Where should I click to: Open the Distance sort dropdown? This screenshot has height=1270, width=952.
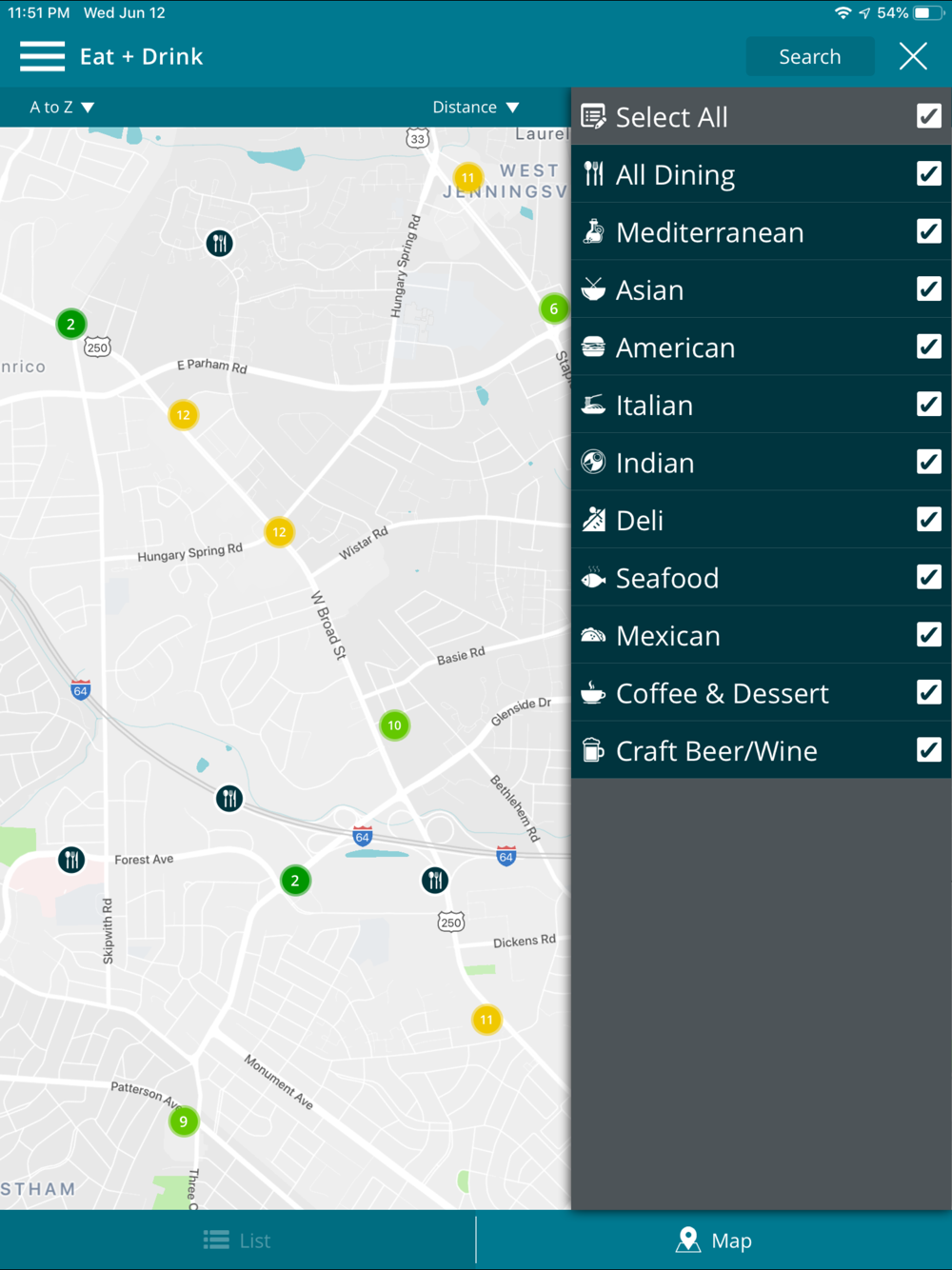click(476, 108)
